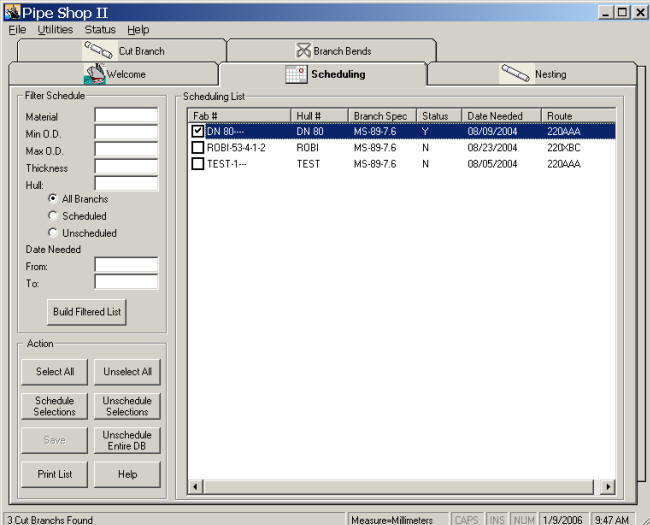Open the Status menu
The height and width of the screenshot is (525, 650).
coord(100,30)
